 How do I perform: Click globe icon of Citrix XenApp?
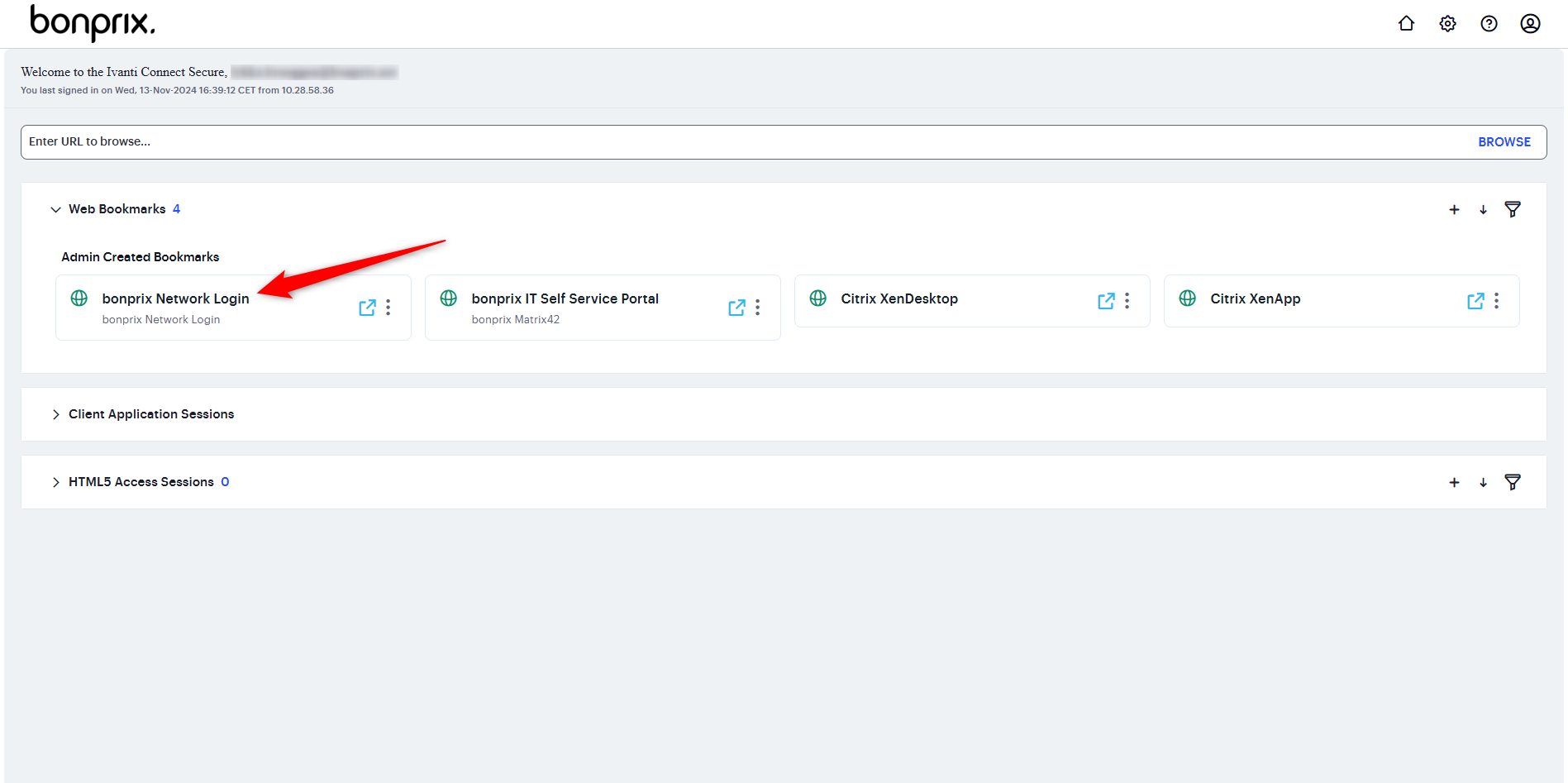coord(1188,298)
